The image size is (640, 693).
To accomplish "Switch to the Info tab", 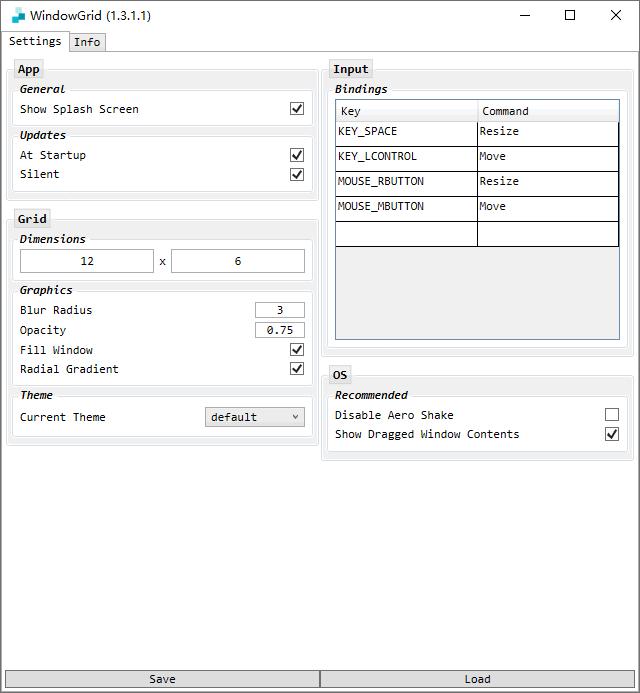I will (87, 42).
